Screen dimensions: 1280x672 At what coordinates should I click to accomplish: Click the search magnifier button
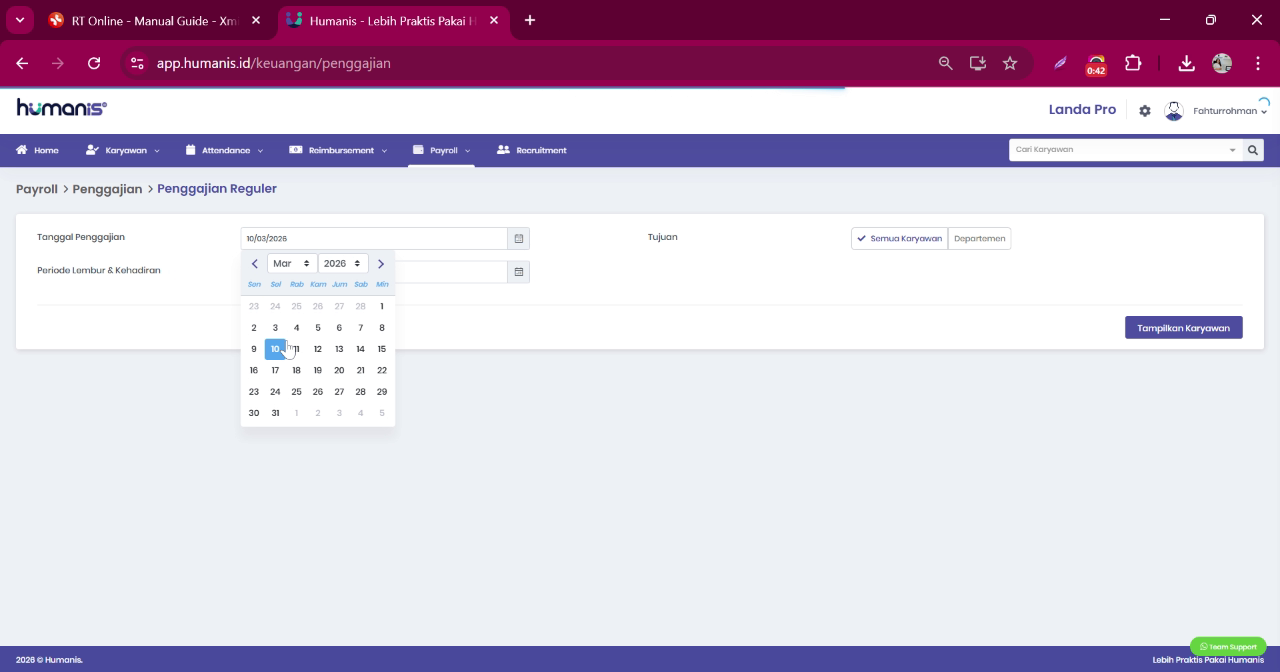1252,150
